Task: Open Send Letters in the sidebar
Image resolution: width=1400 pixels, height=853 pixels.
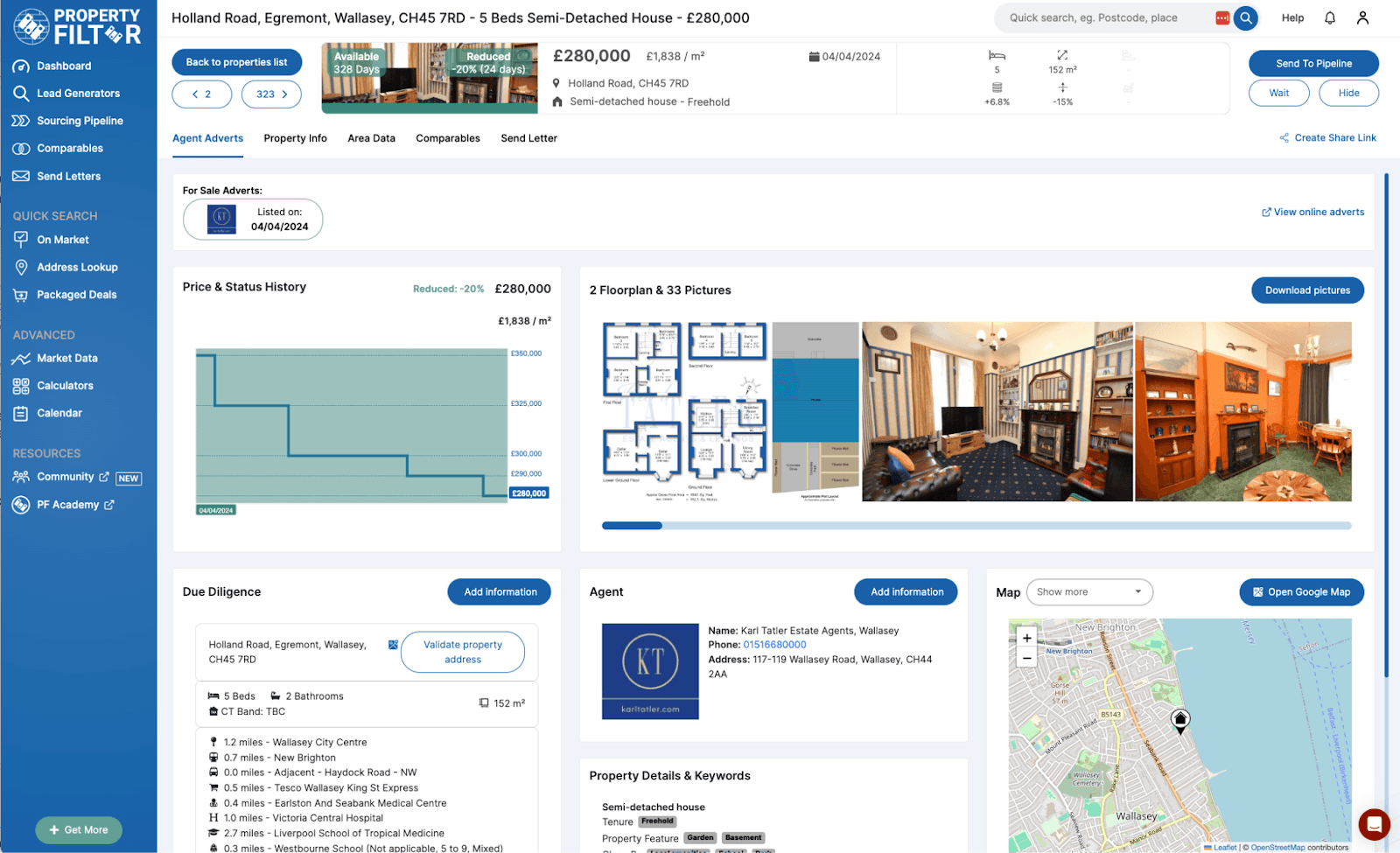Action: coord(57,176)
